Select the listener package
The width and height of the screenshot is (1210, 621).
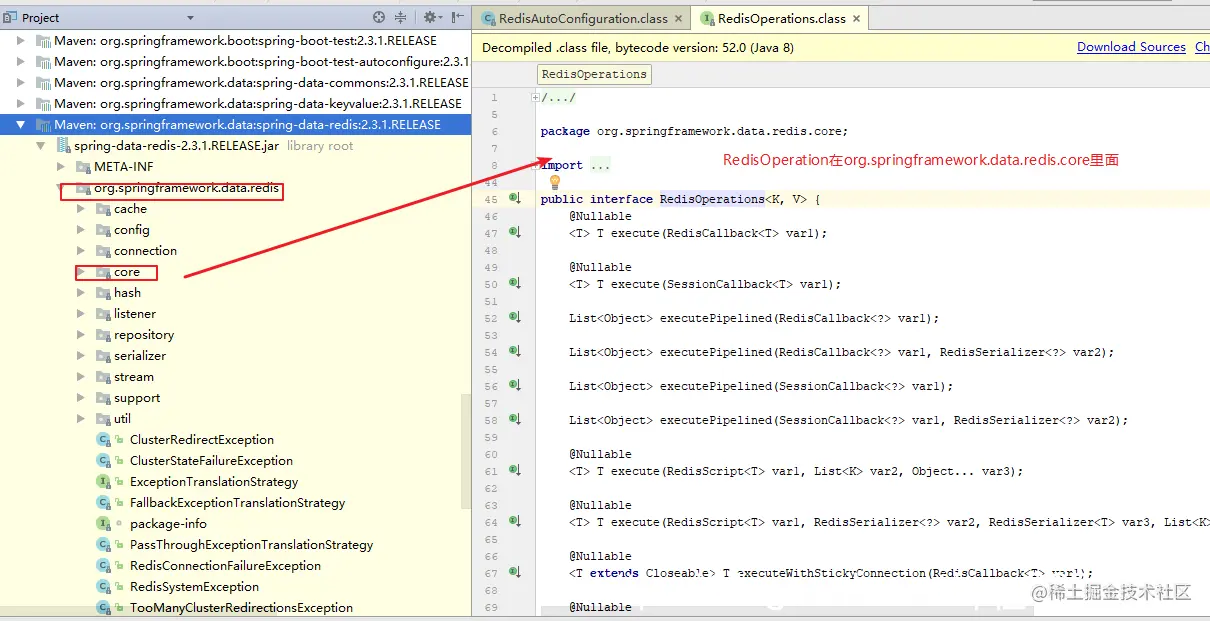pyautogui.click(x=135, y=314)
